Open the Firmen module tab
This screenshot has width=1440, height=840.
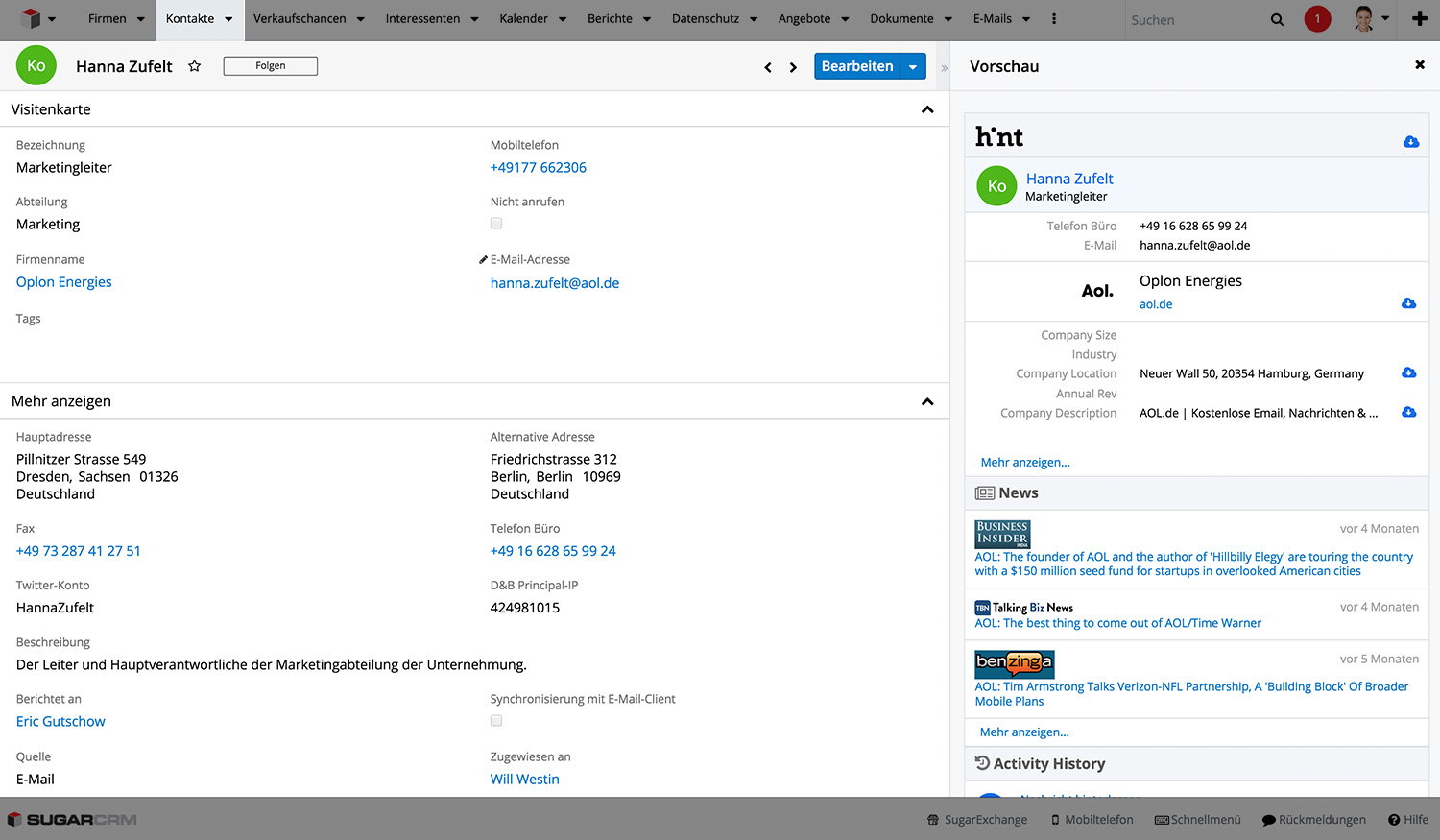pos(107,19)
